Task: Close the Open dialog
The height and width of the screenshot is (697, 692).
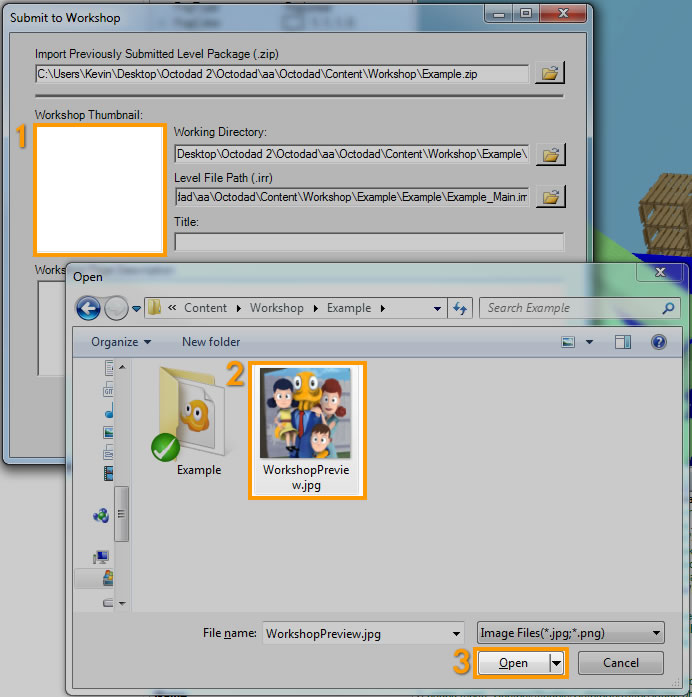Action: point(660,272)
